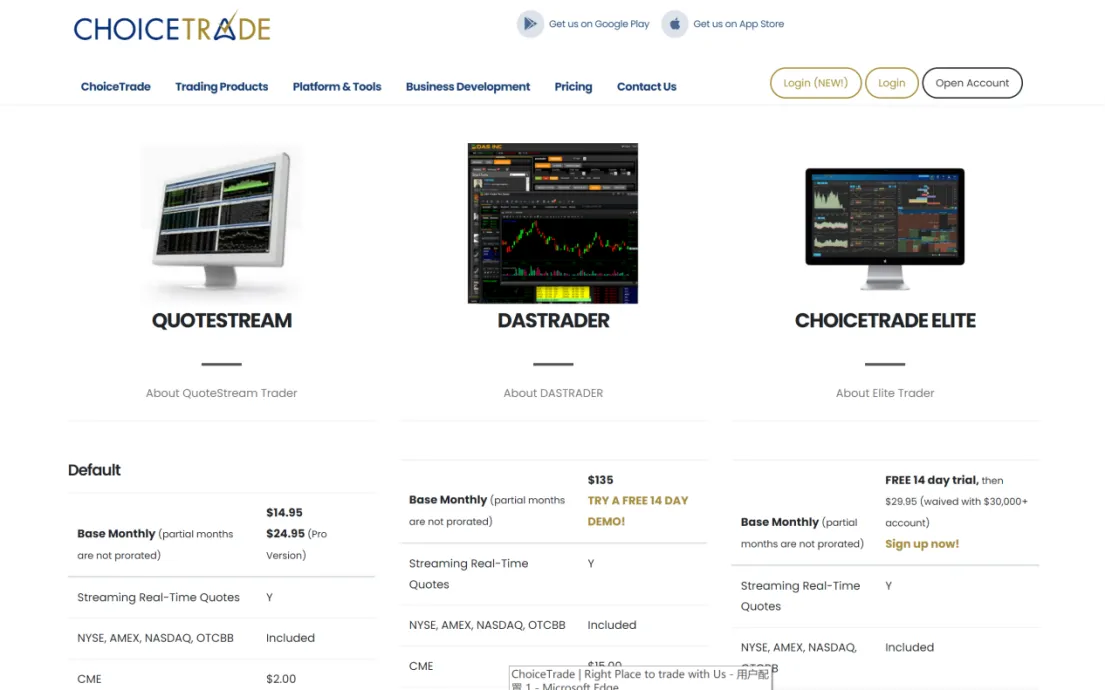This screenshot has width=1106, height=690.
Task: Click the ChoiceTrade logo
Action: [x=172, y=27]
